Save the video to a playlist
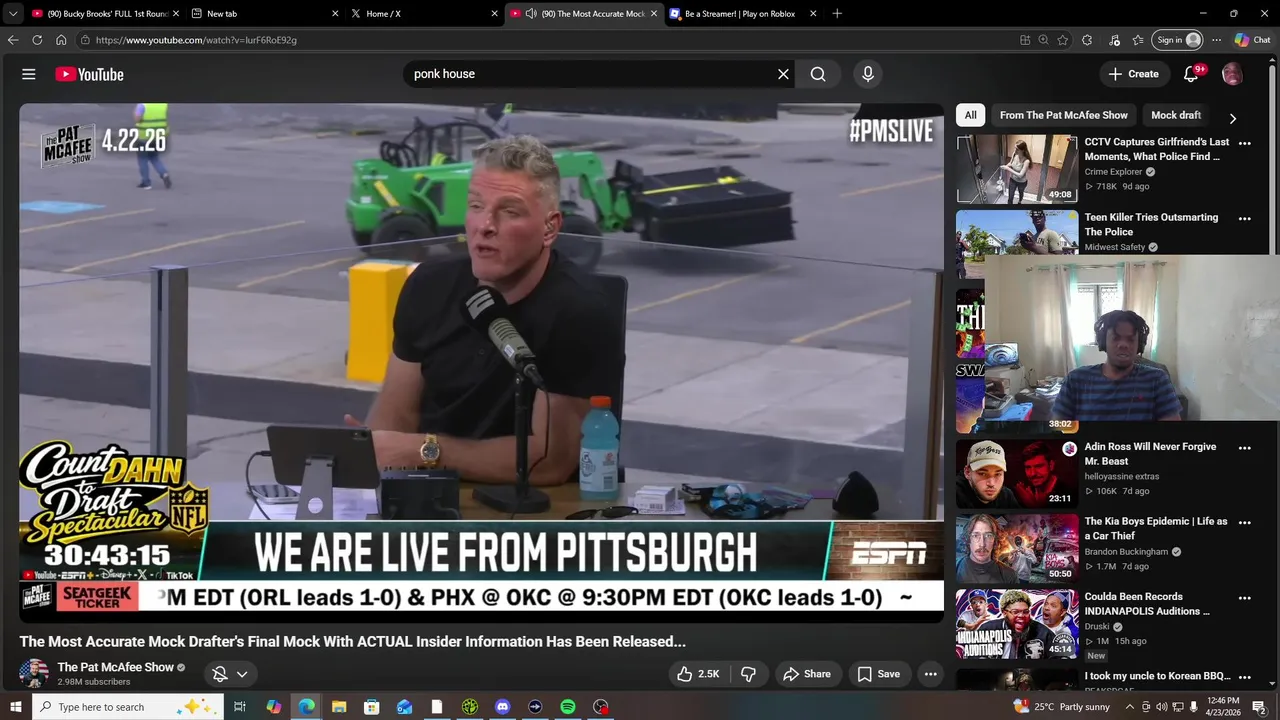Screen dimensions: 1280x720 point(879,674)
